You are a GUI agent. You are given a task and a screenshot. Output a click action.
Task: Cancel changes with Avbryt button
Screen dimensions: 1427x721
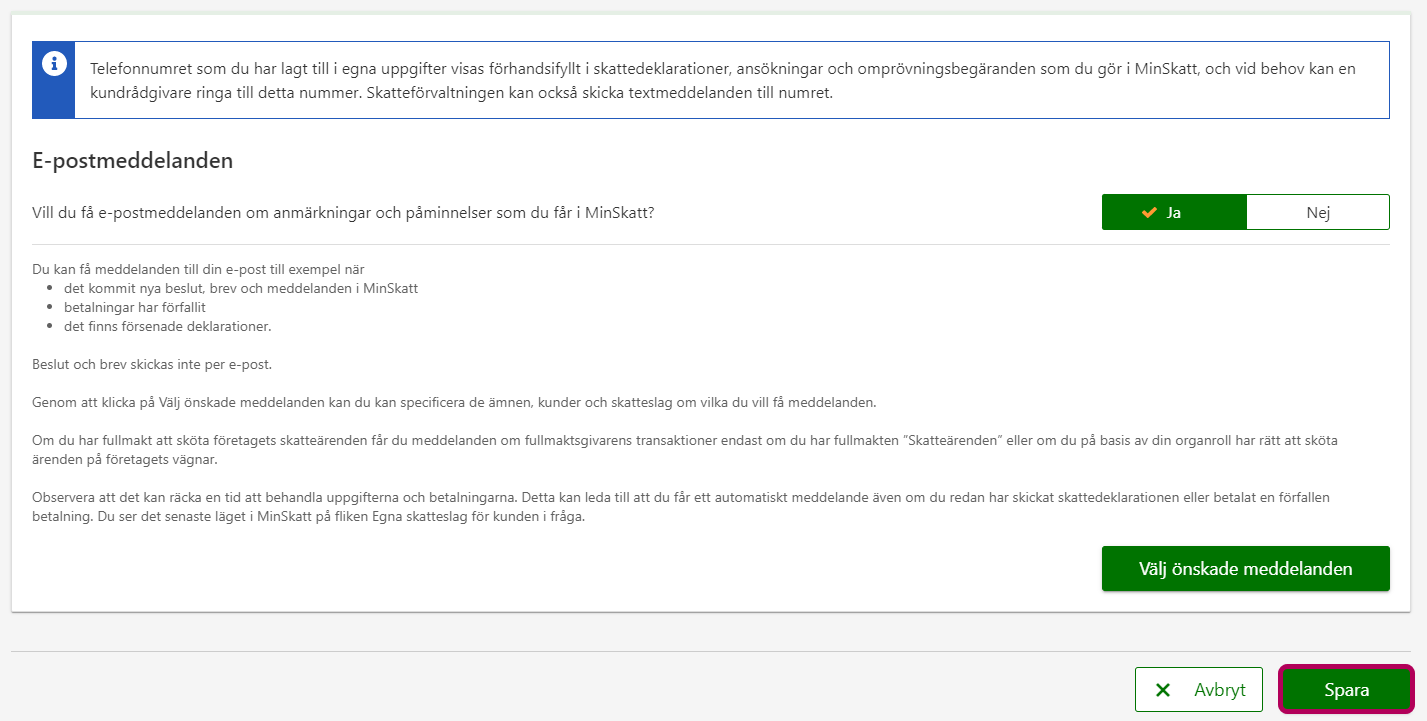point(1198,690)
